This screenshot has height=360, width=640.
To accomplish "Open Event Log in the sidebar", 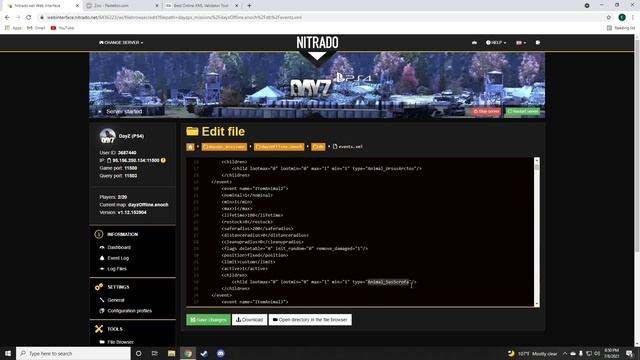I will coord(118,258).
